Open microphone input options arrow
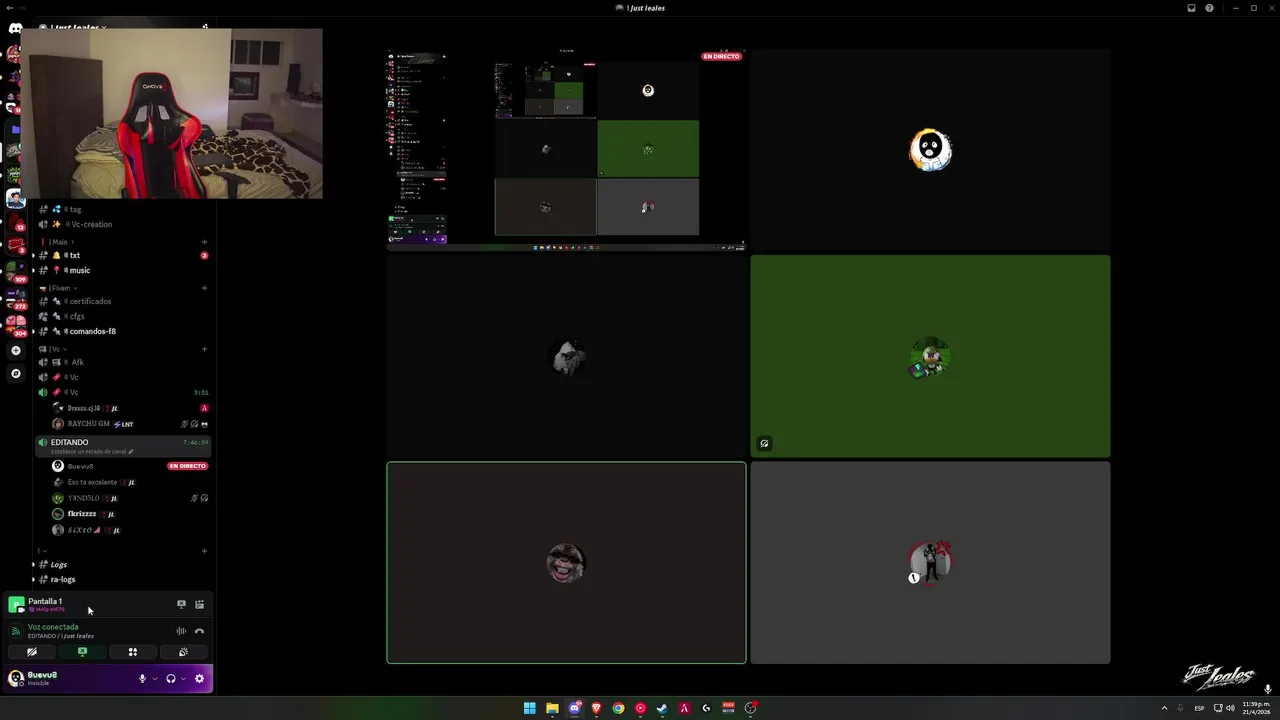Screen dimensions: 1280x720 pos(154,679)
